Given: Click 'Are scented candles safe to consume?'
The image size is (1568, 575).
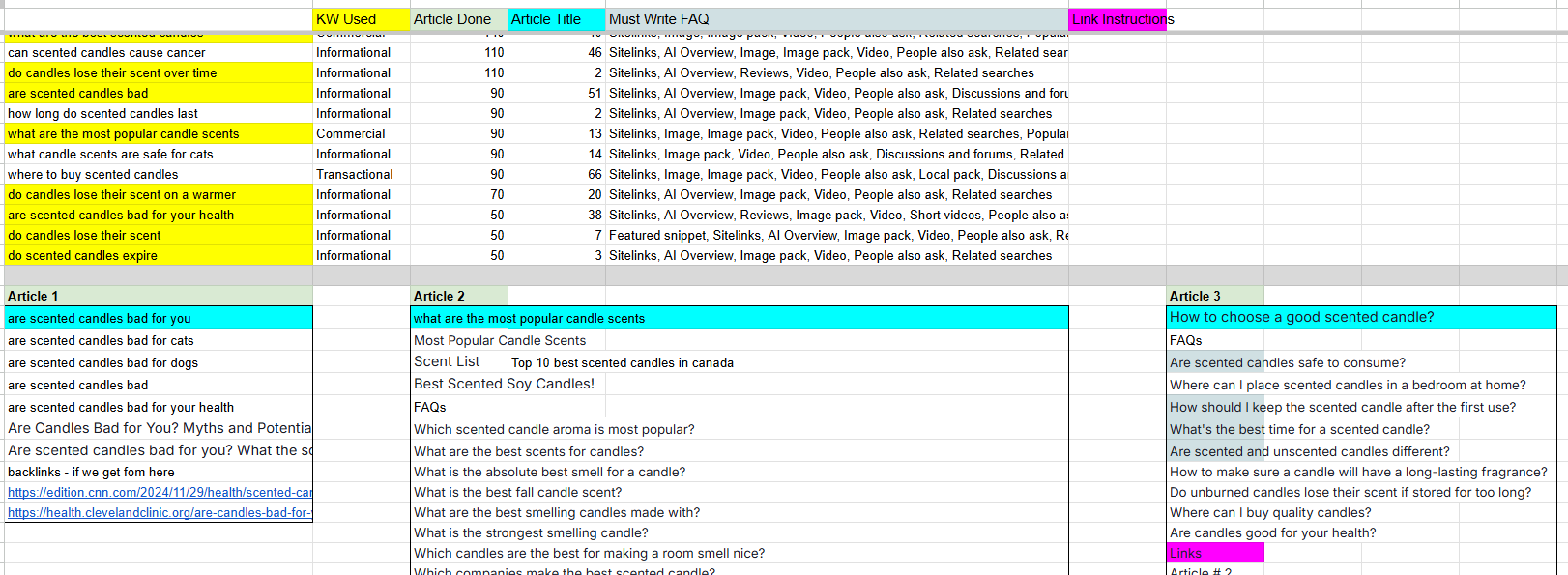Looking at the screenshot, I should click(x=1288, y=363).
